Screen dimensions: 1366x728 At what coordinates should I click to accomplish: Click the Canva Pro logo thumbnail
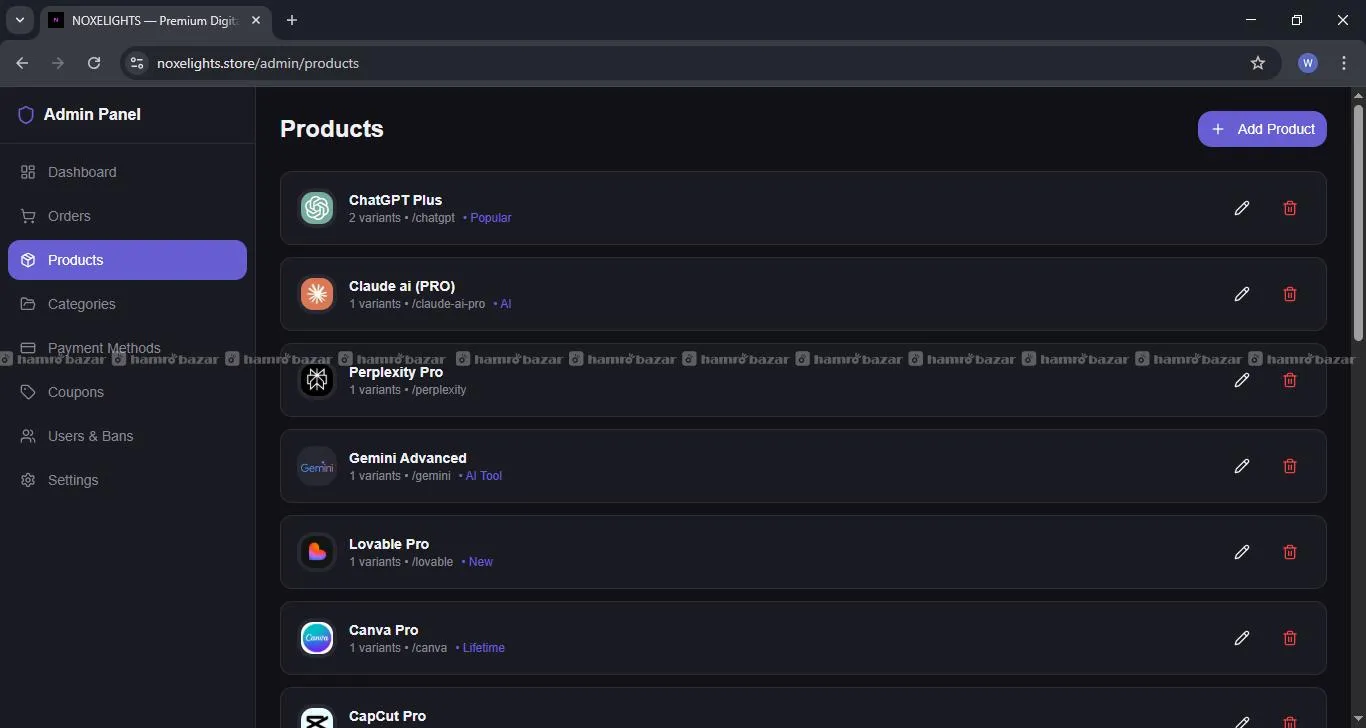click(x=317, y=638)
